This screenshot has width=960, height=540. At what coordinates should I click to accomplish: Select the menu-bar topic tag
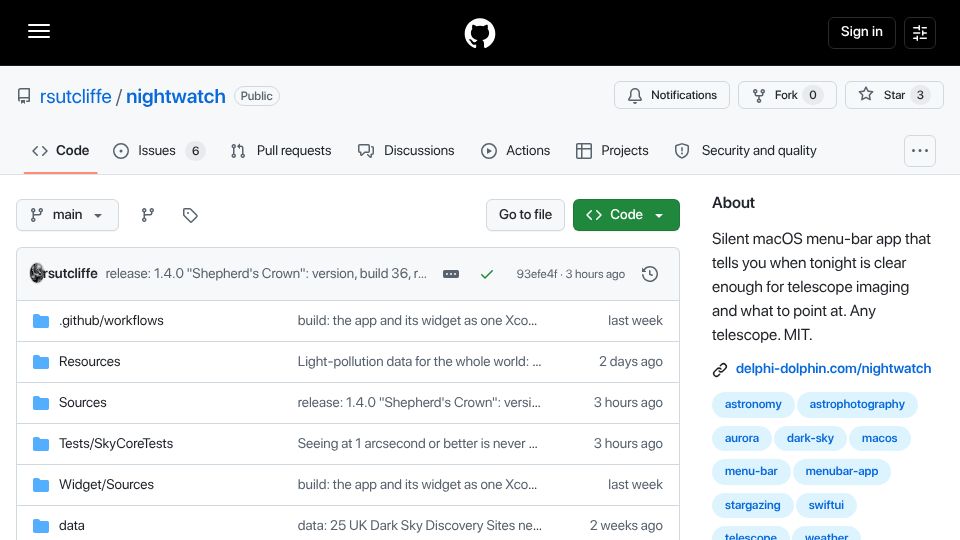[751, 471]
